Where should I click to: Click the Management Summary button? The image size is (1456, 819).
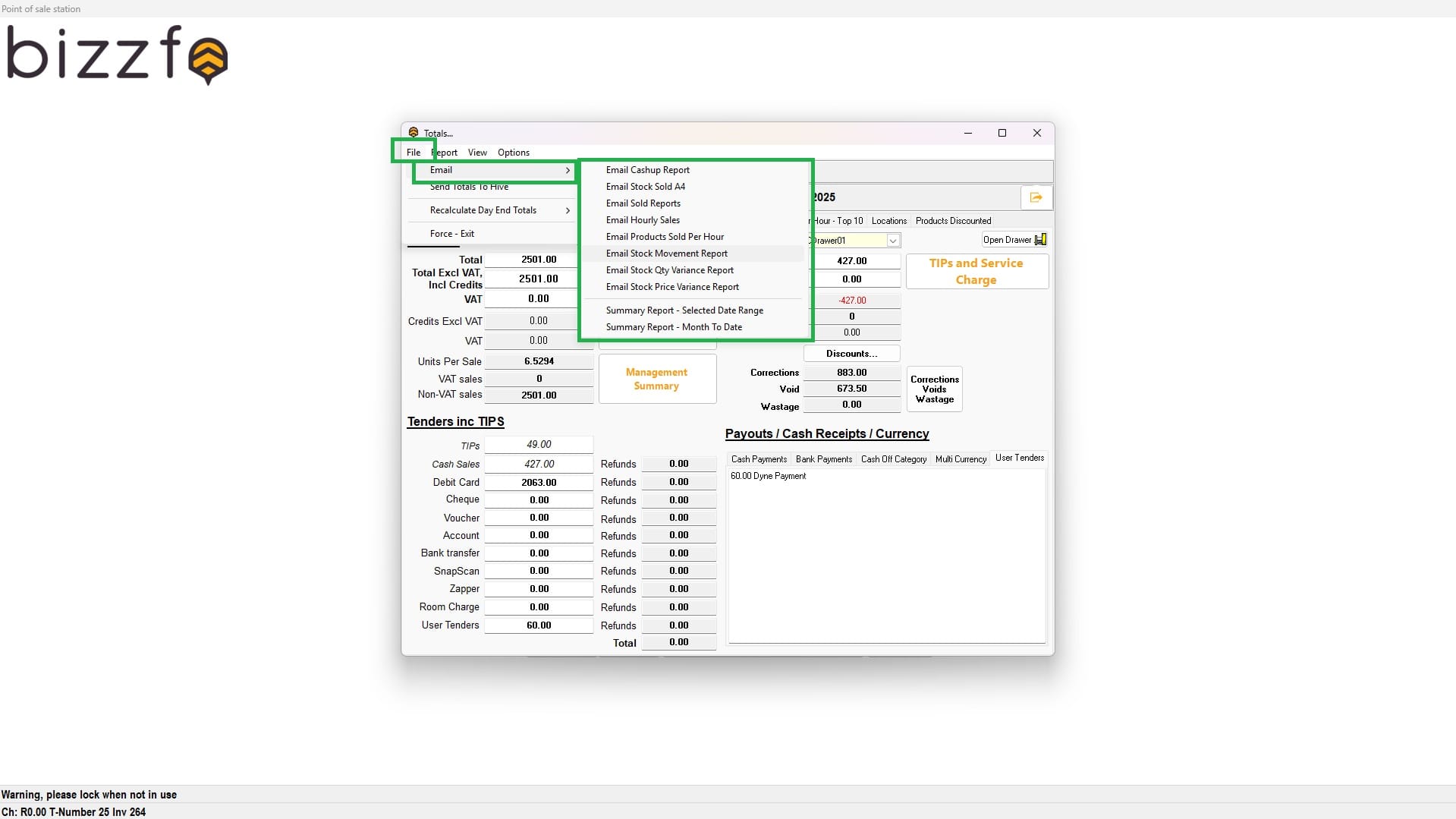[x=657, y=378]
